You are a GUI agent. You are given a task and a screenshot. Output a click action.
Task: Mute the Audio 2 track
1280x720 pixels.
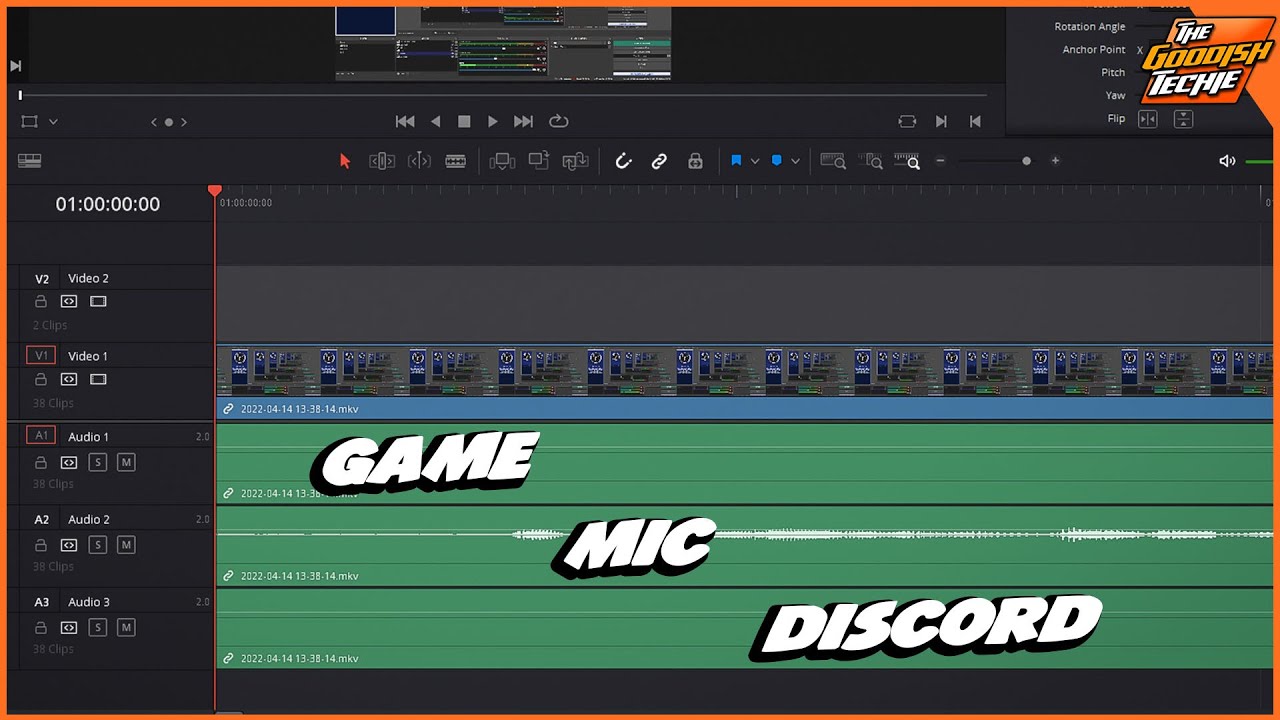pos(126,545)
